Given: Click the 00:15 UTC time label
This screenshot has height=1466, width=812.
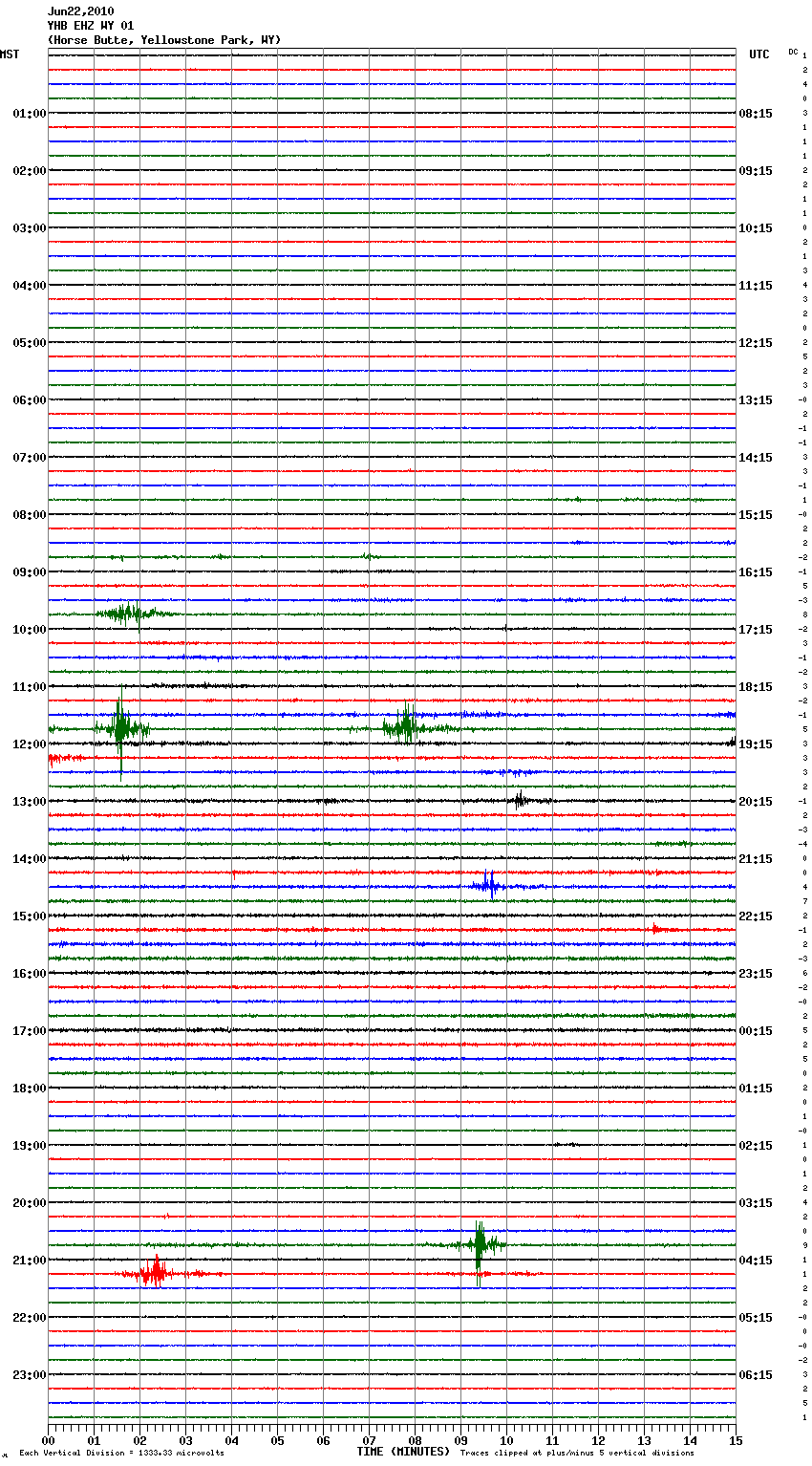Looking at the screenshot, I should tap(756, 1031).
